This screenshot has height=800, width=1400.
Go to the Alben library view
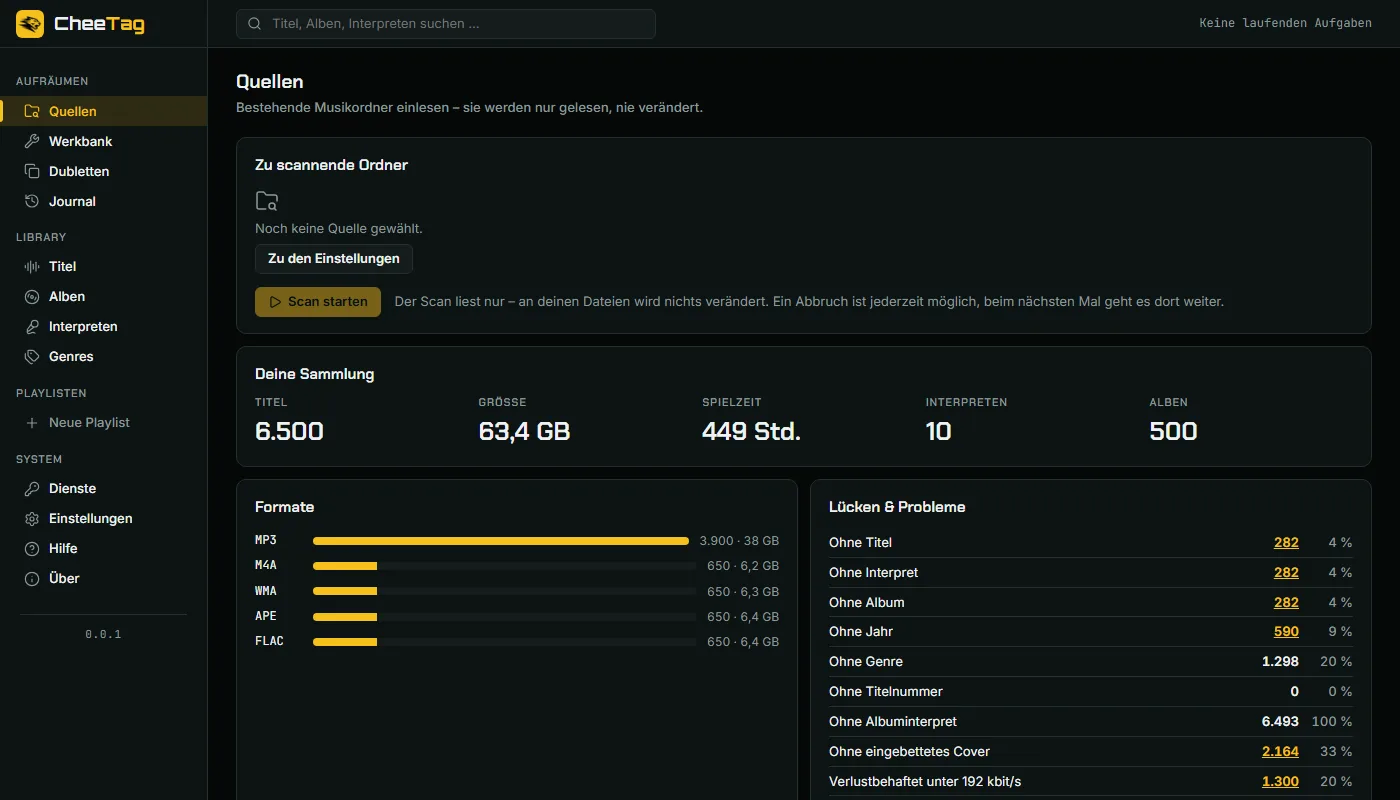tap(104, 296)
